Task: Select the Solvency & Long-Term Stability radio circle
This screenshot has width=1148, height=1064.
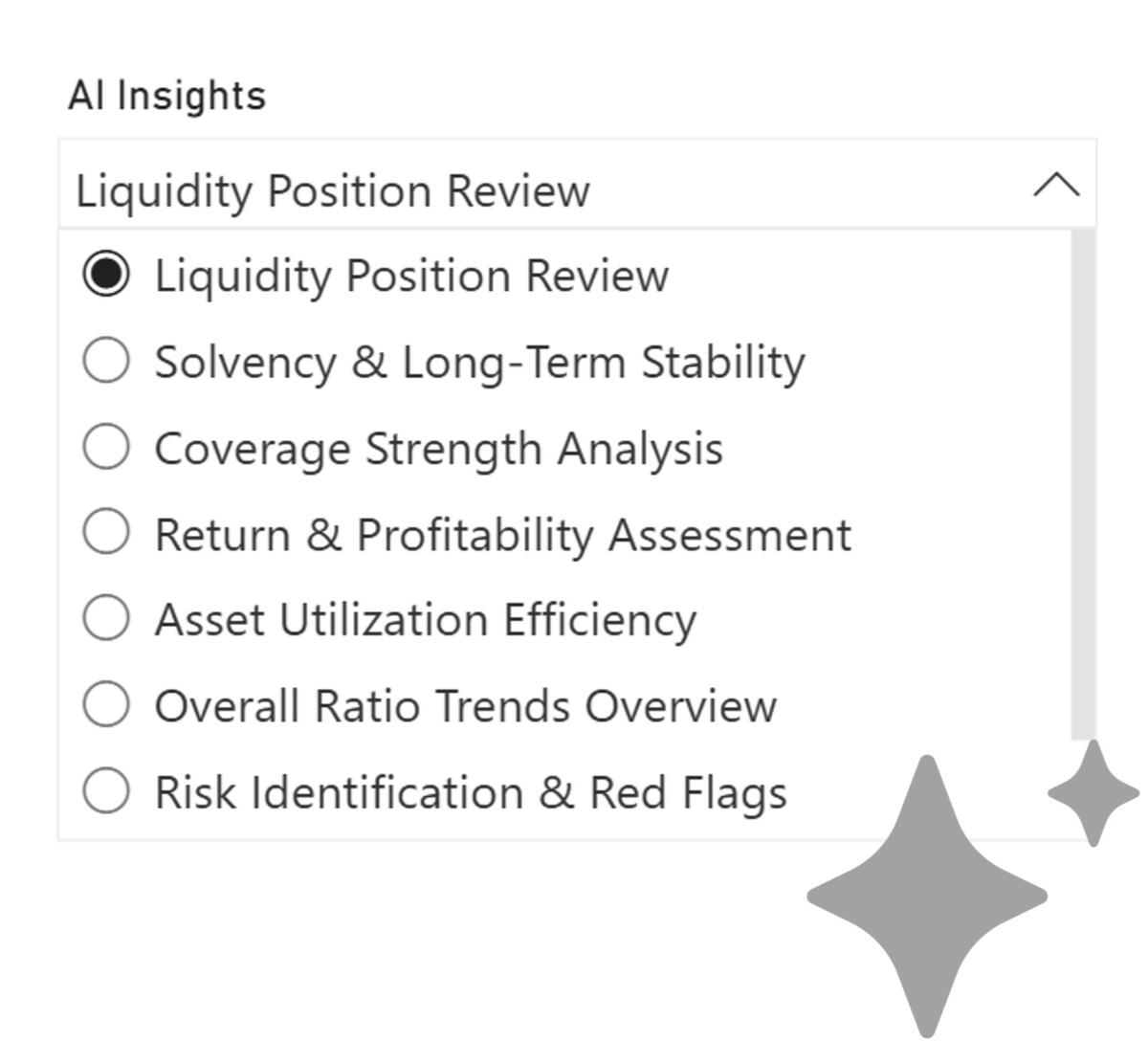Action: coord(106,362)
